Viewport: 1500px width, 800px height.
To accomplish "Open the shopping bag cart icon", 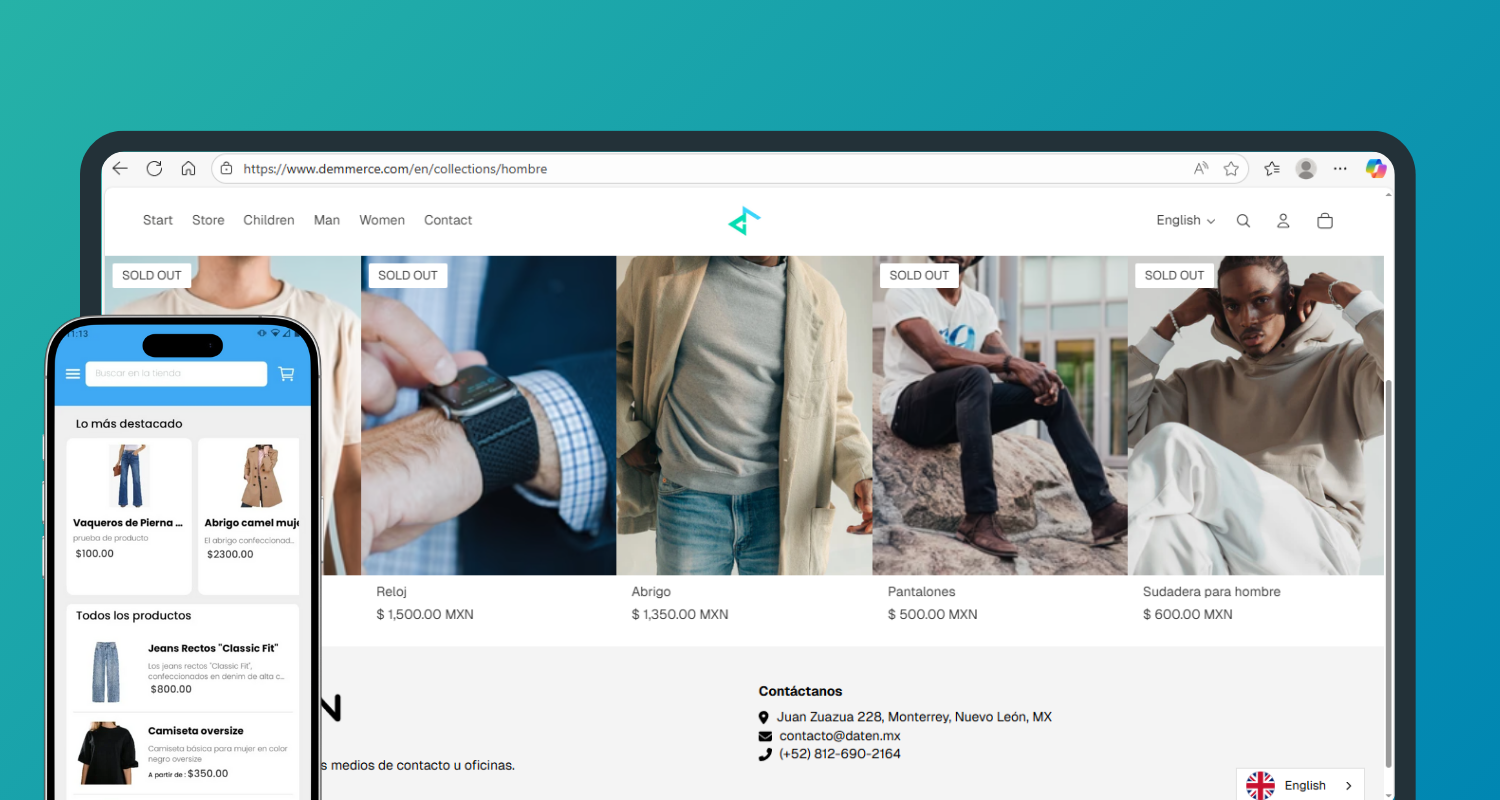I will [1325, 221].
